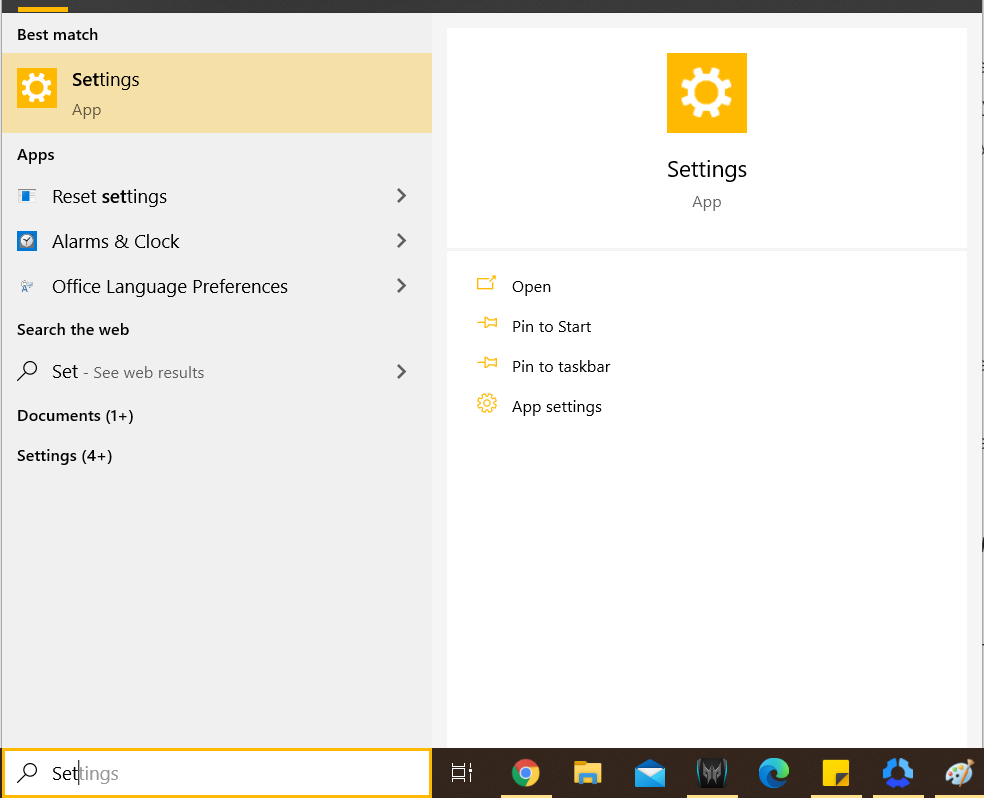The image size is (984, 798).
Task: Click the Best match heading
Action: coord(57,35)
